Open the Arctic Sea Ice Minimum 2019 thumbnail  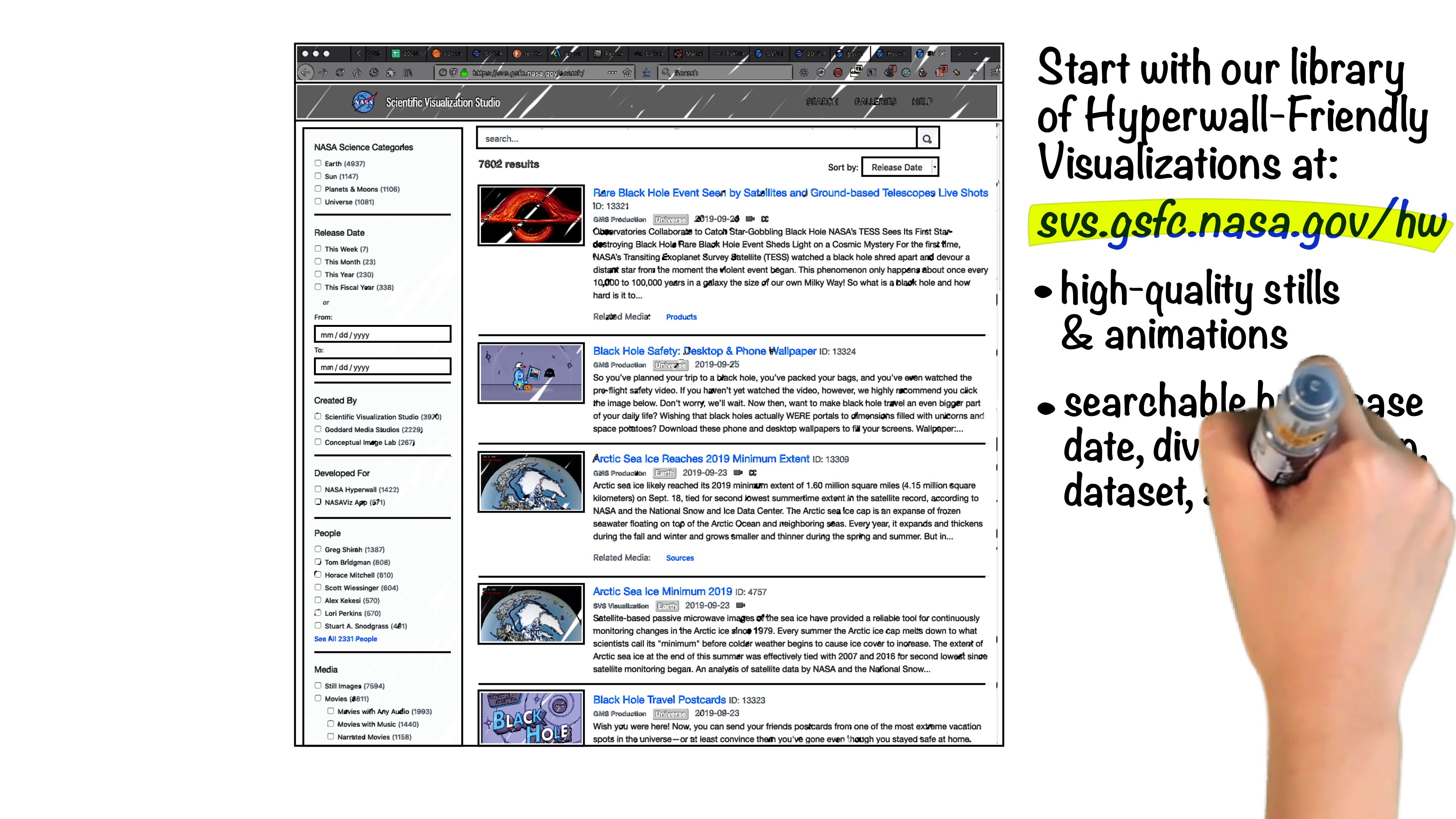[531, 614]
